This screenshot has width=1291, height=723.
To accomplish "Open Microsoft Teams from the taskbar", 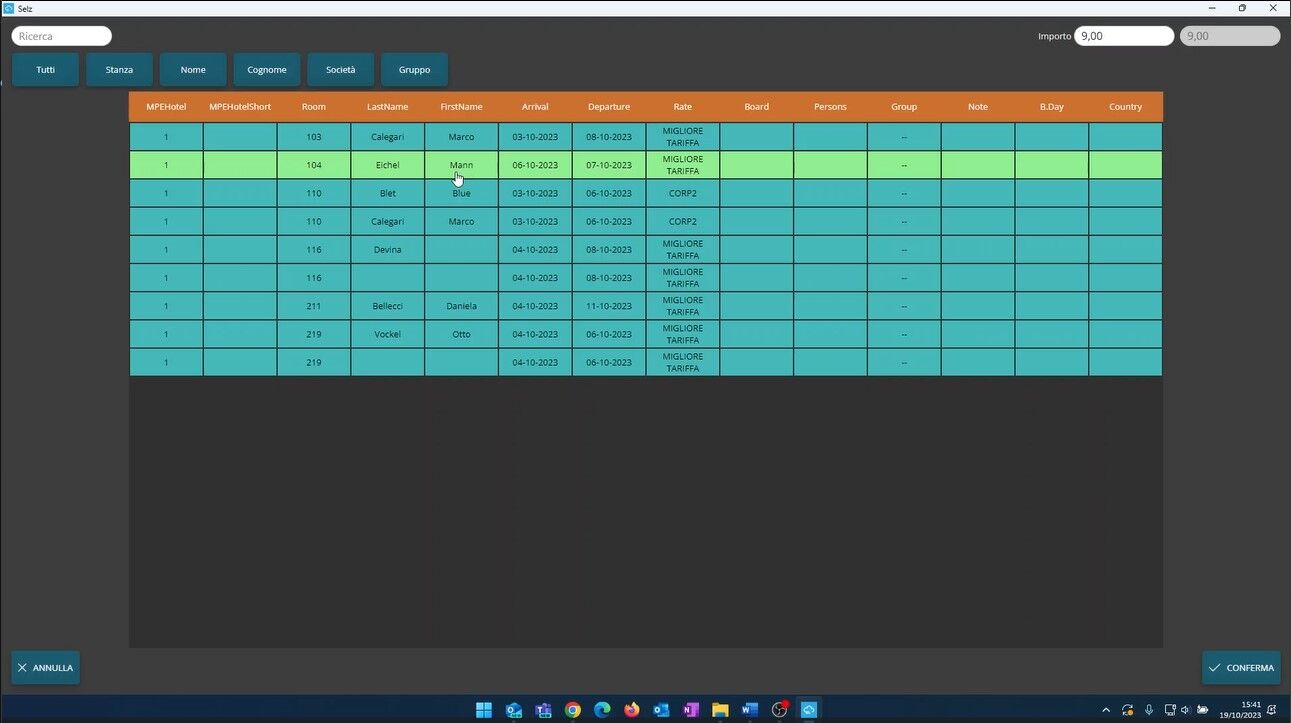I will [x=543, y=710].
